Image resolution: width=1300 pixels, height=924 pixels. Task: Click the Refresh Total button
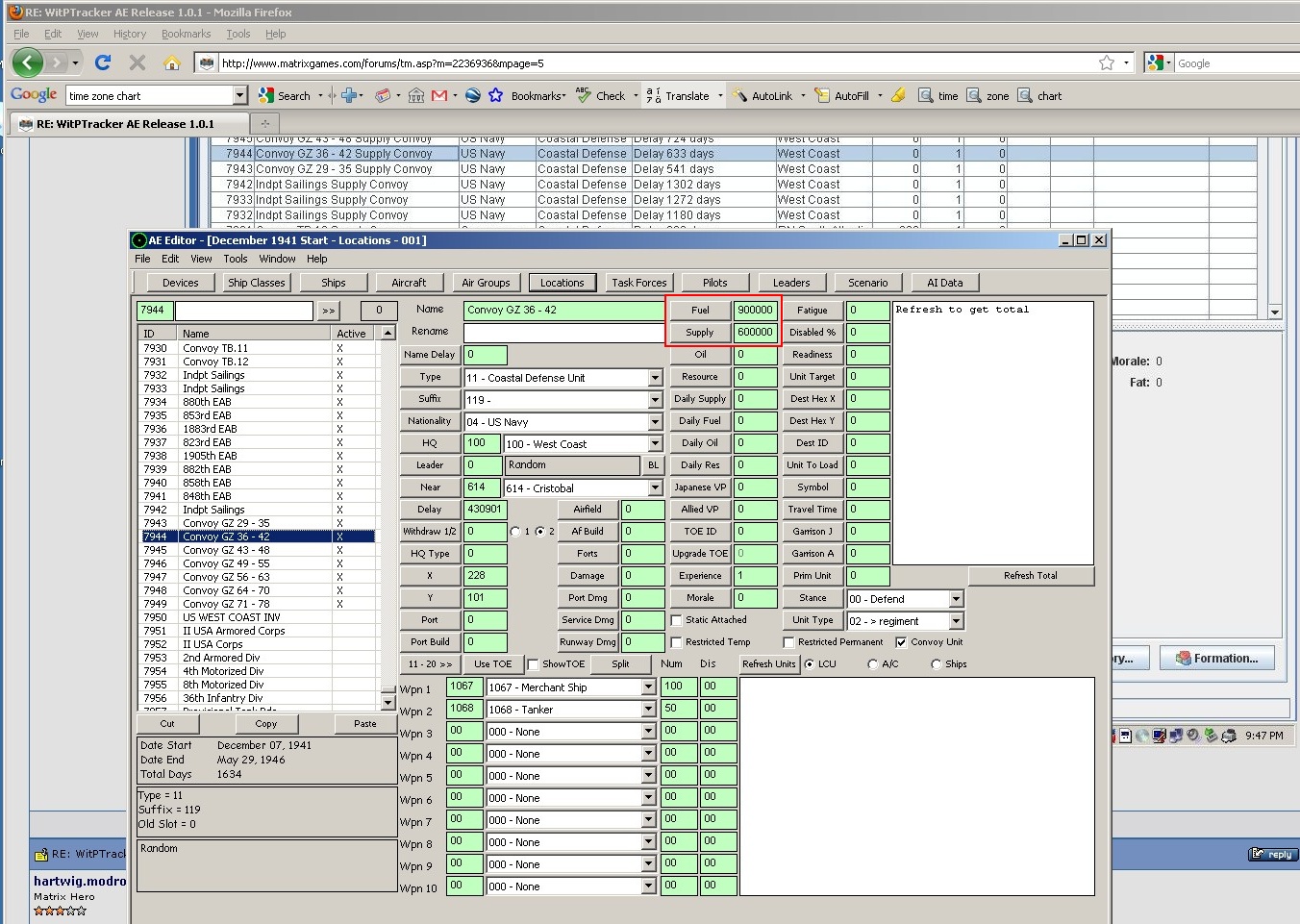(x=1031, y=576)
